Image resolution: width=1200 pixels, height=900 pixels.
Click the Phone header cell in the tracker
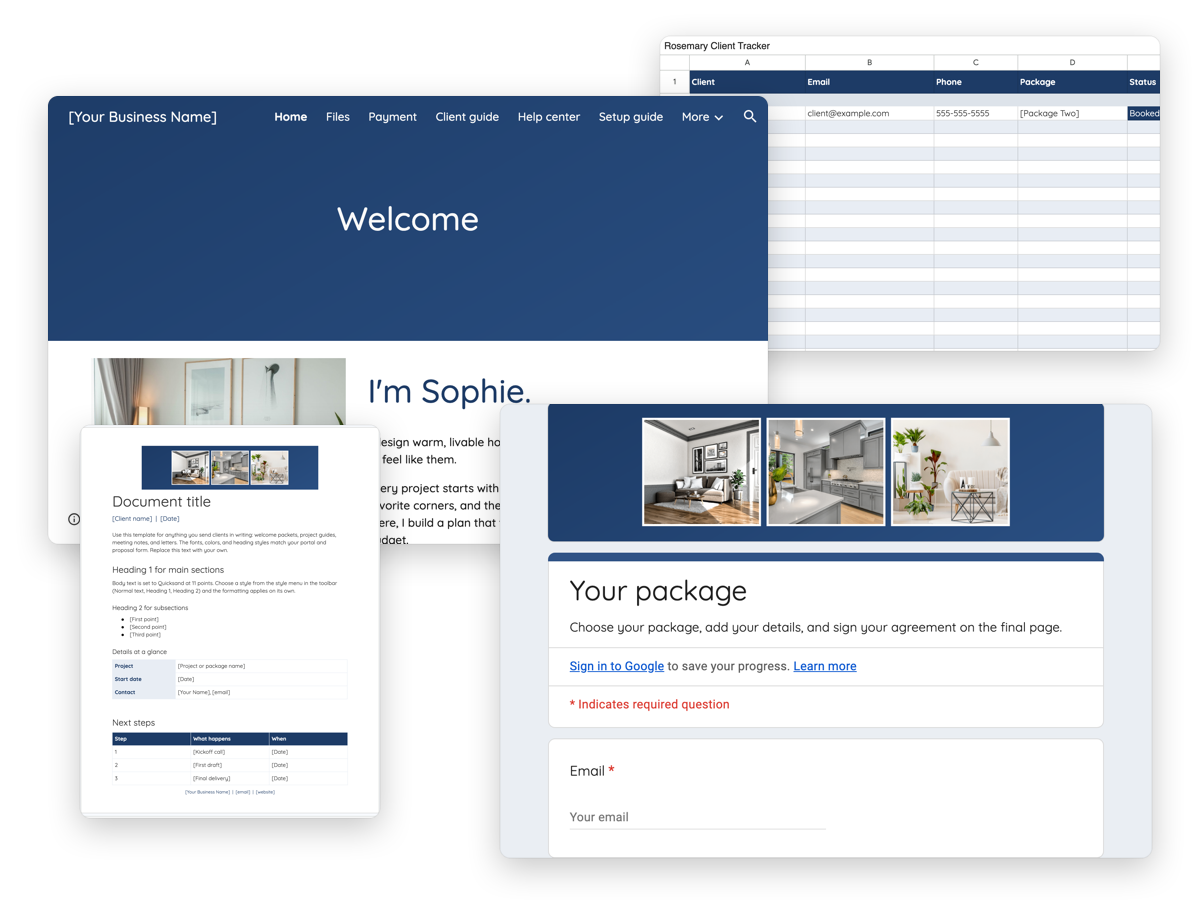pyautogui.click(x=976, y=82)
